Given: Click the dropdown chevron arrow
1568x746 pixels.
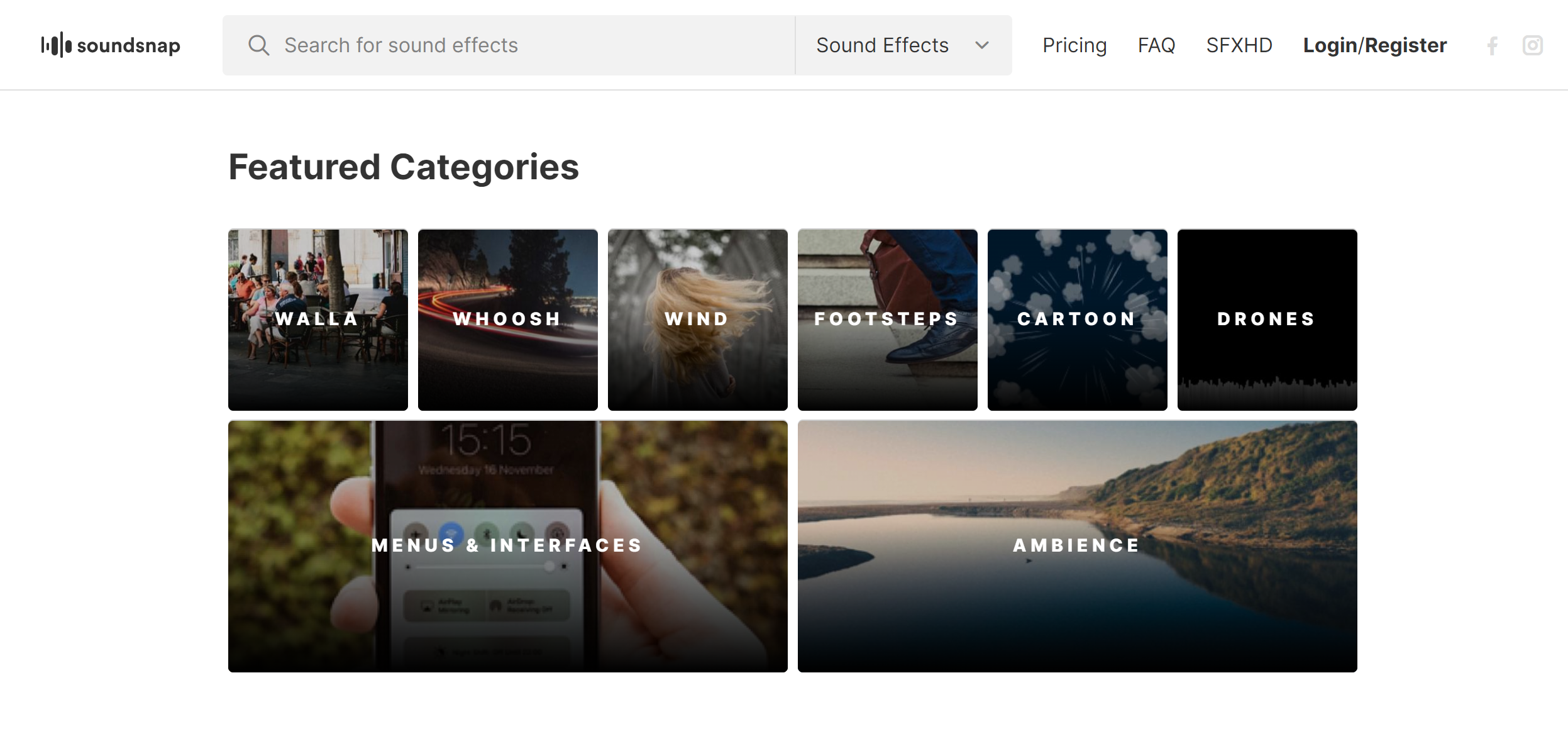Looking at the screenshot, I should pyautogui.click(x=982, y=45).
